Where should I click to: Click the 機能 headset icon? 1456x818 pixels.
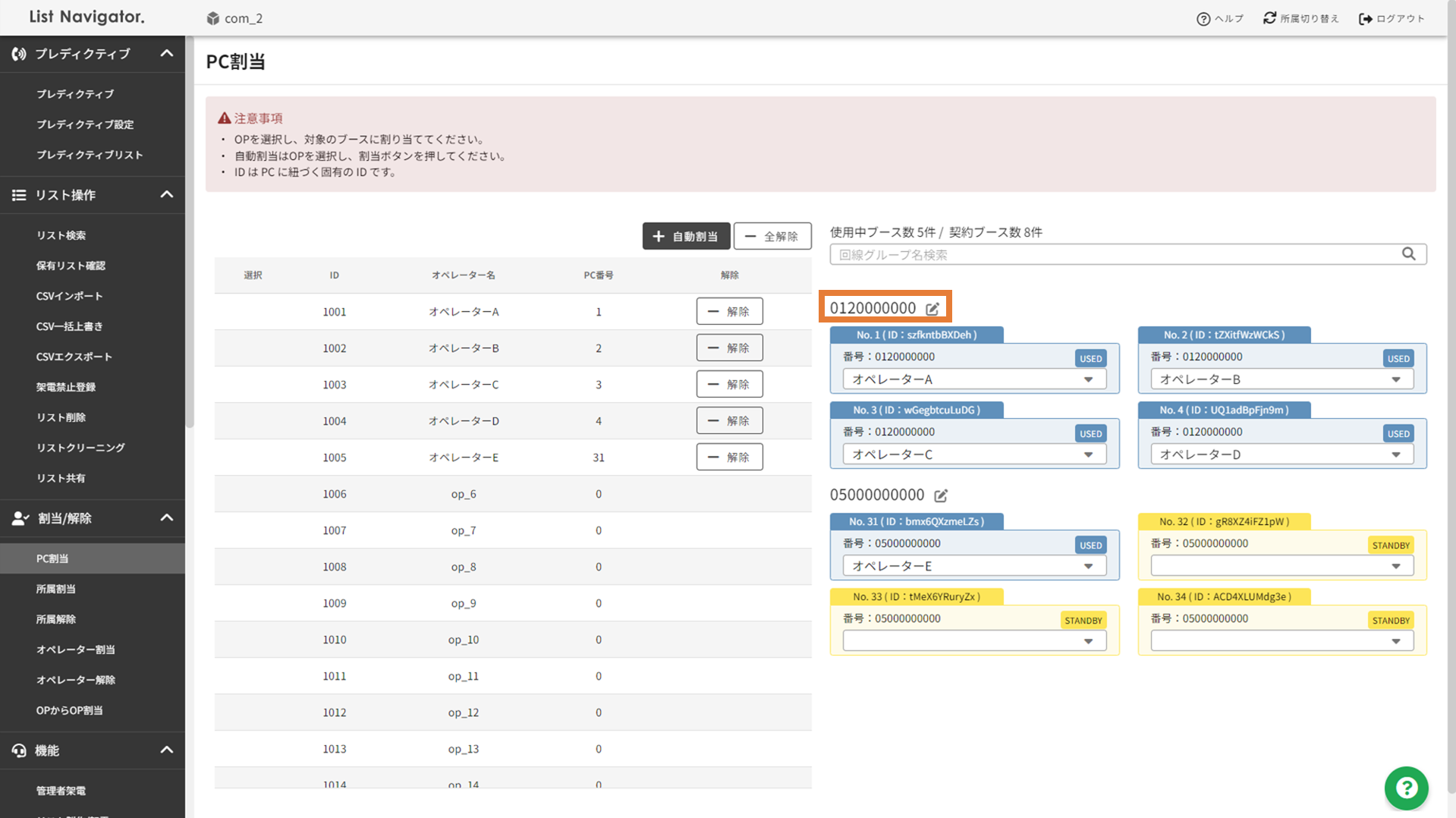19,750
